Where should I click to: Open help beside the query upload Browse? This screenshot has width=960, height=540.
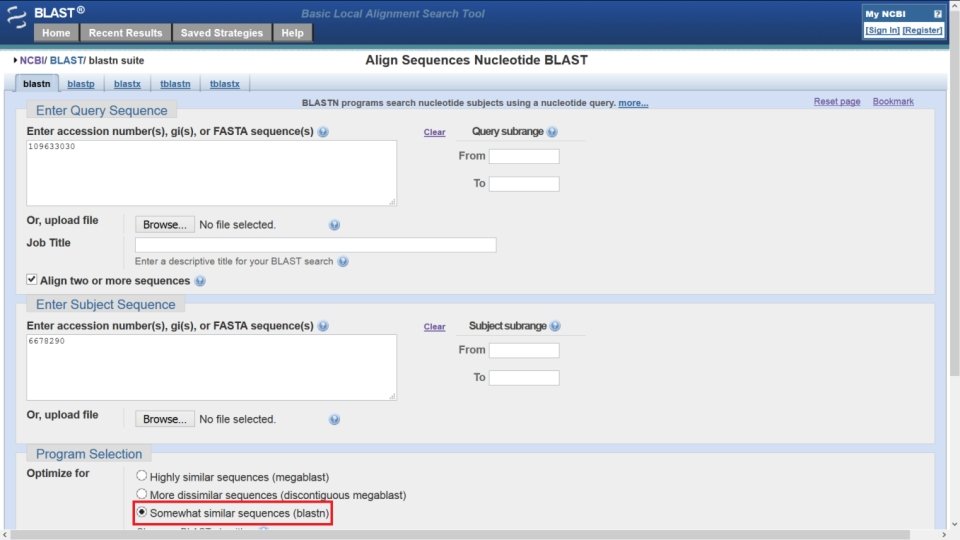[334, 225]
